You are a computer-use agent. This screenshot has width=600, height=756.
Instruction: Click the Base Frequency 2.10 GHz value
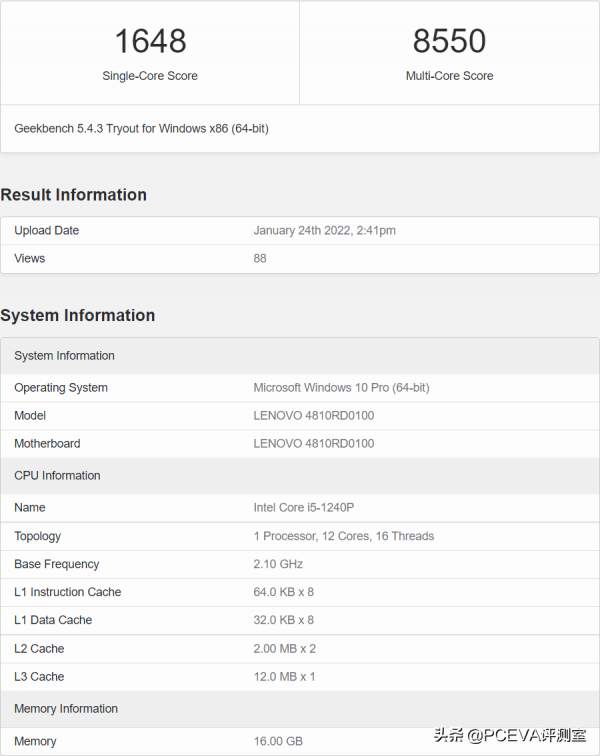[278, 564]
